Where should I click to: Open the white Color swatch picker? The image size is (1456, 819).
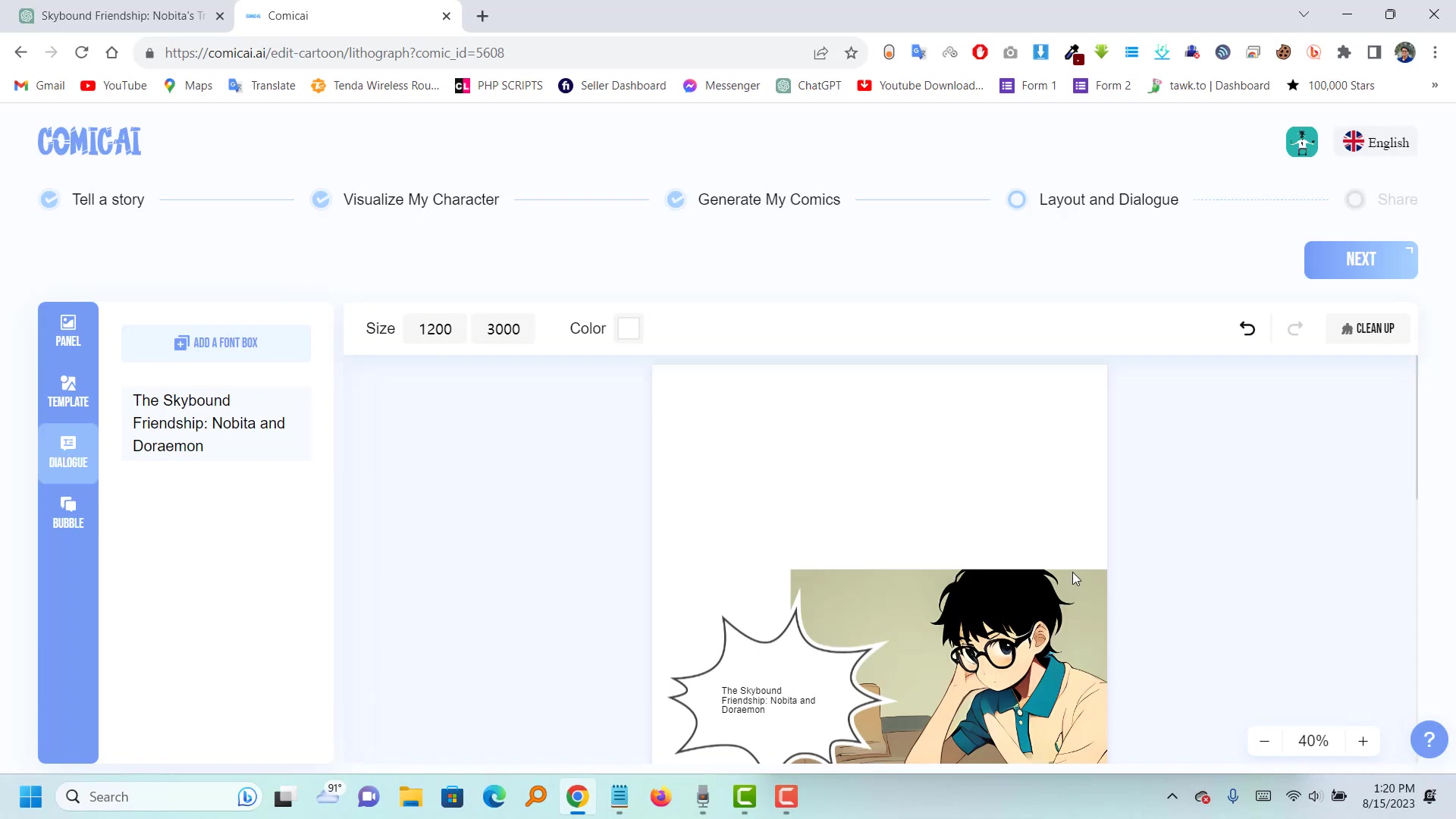pos(628,328)
